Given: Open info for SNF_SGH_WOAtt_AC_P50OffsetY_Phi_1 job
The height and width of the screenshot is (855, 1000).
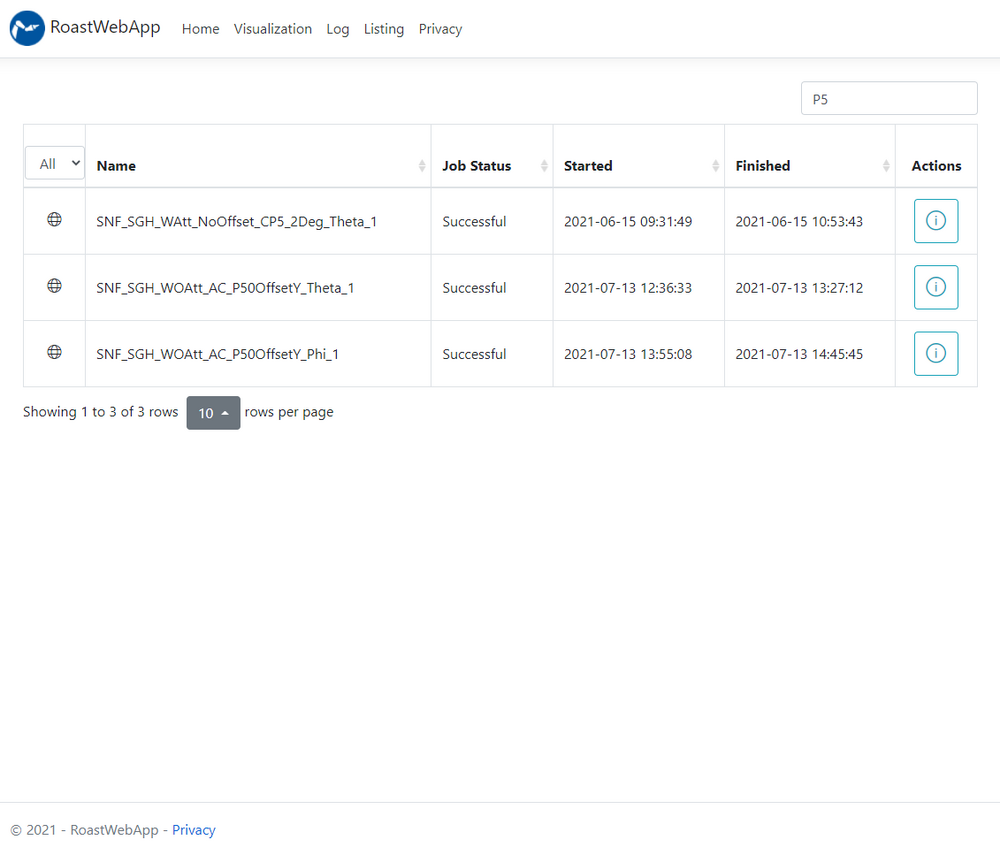Looking at the screenshot, I should pos(935,353).
